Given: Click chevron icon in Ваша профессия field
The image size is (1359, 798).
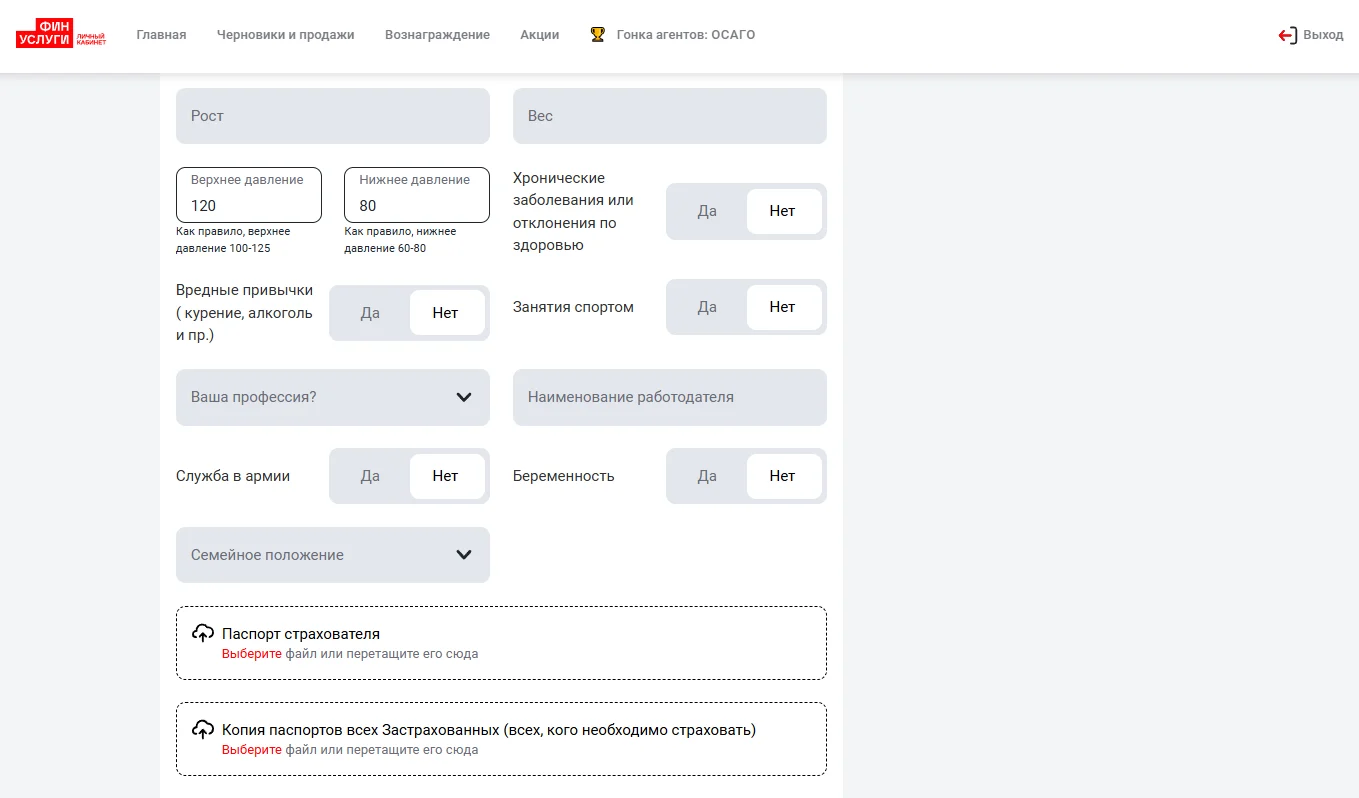Looking at the screenshot, I should [x=464, y=397].
